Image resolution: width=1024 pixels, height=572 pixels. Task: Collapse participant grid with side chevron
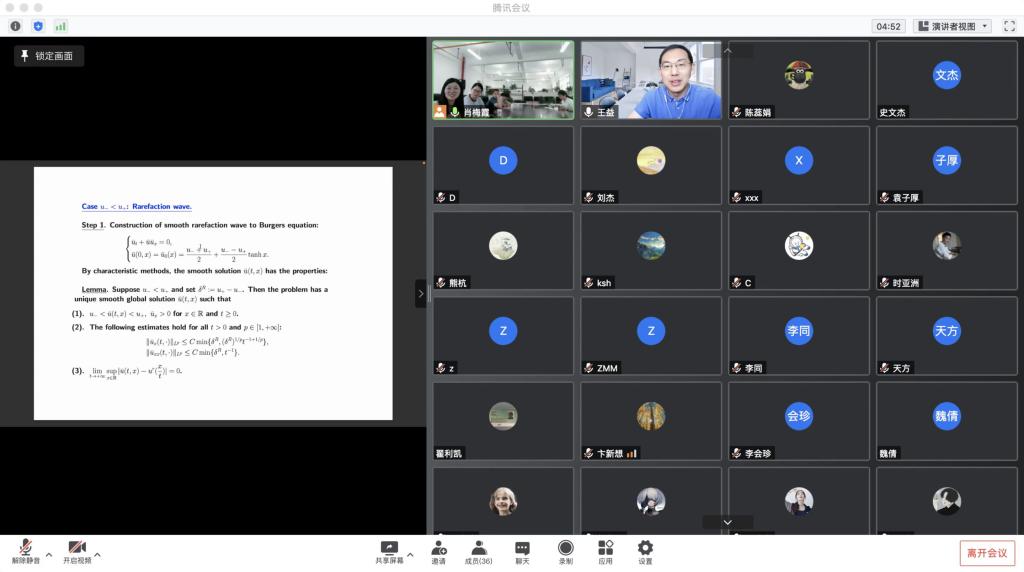[x=421, y=293]
